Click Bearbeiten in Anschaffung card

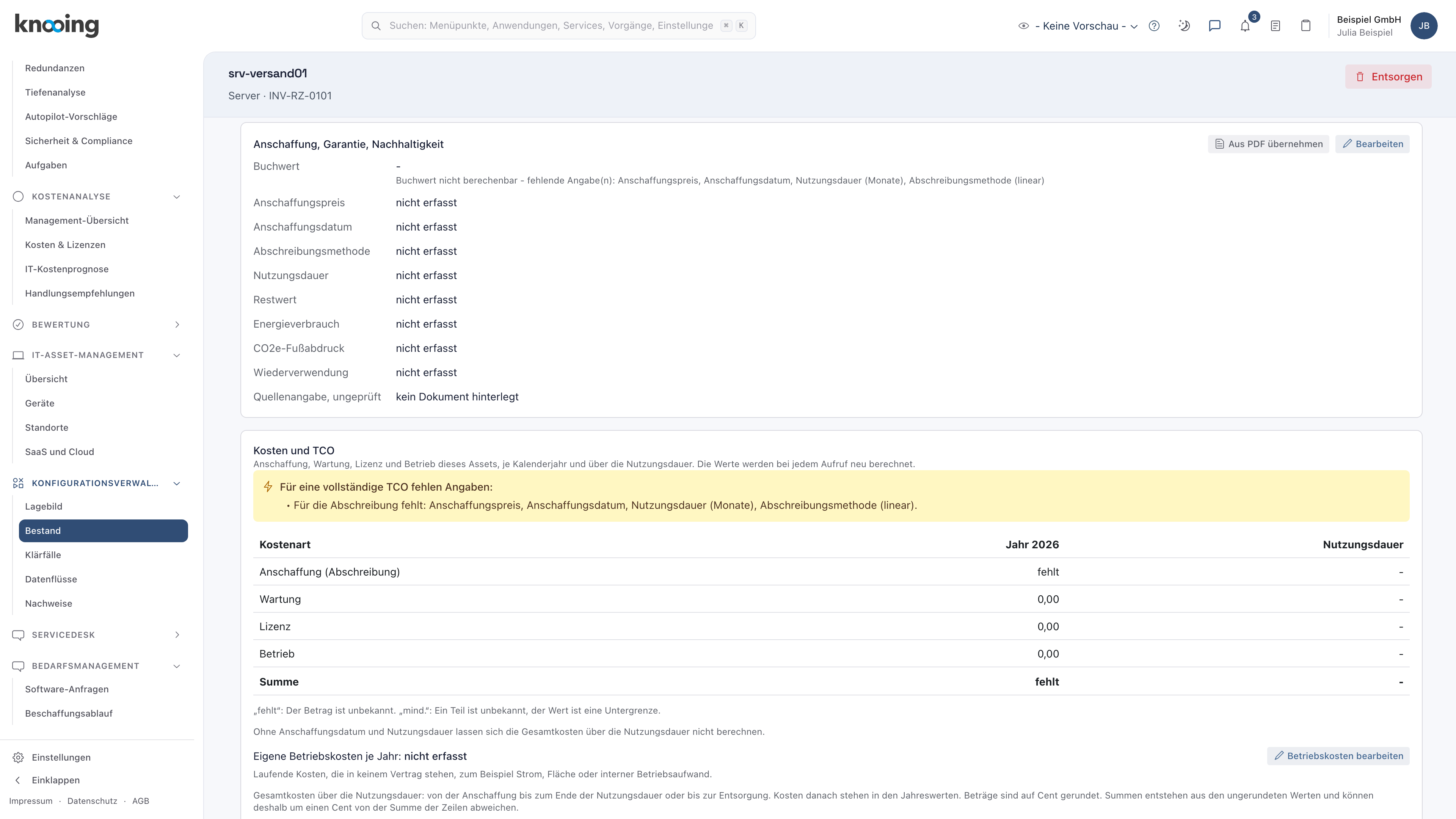[1372, 144]
